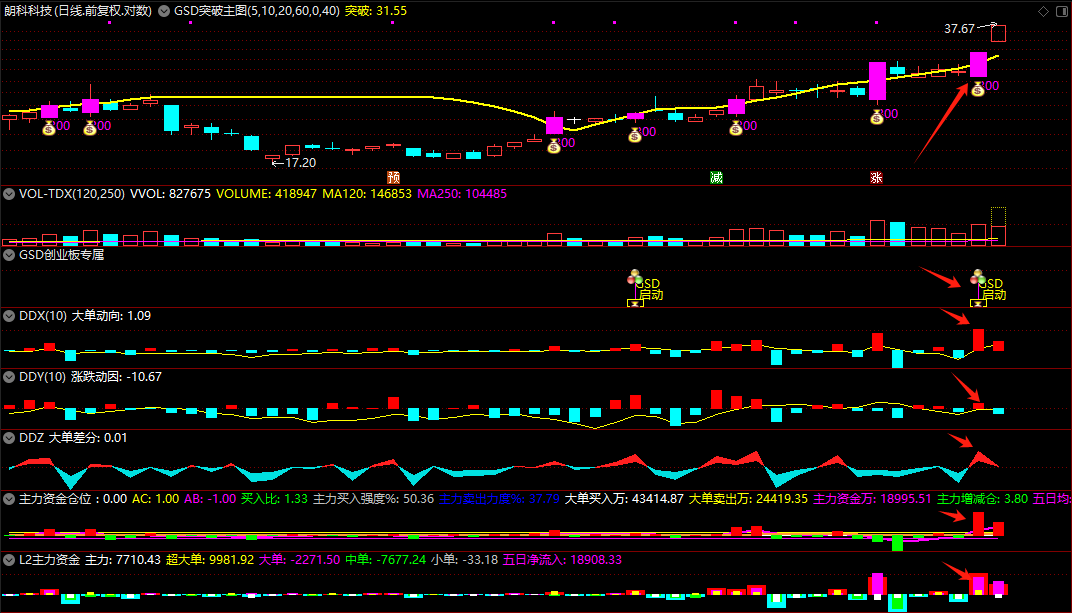Open the 主力资金合位 panel menu
This screenshot has width=1072, height=613.
coord(9,498)
